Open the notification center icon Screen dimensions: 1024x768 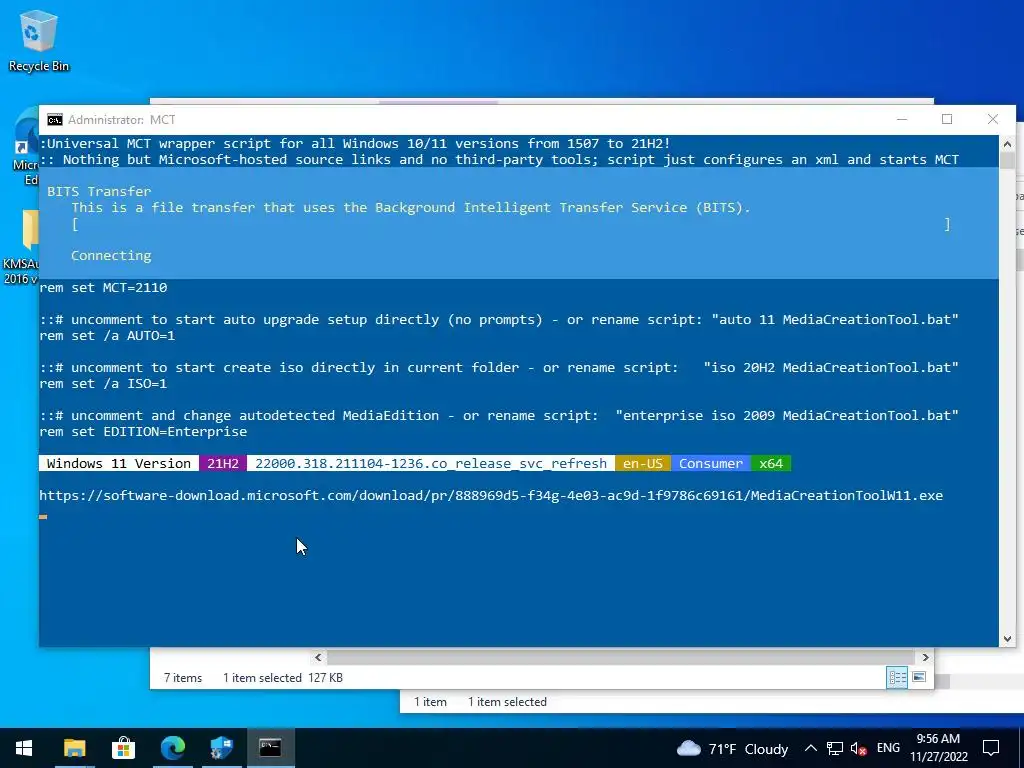[x=991, y=748]
